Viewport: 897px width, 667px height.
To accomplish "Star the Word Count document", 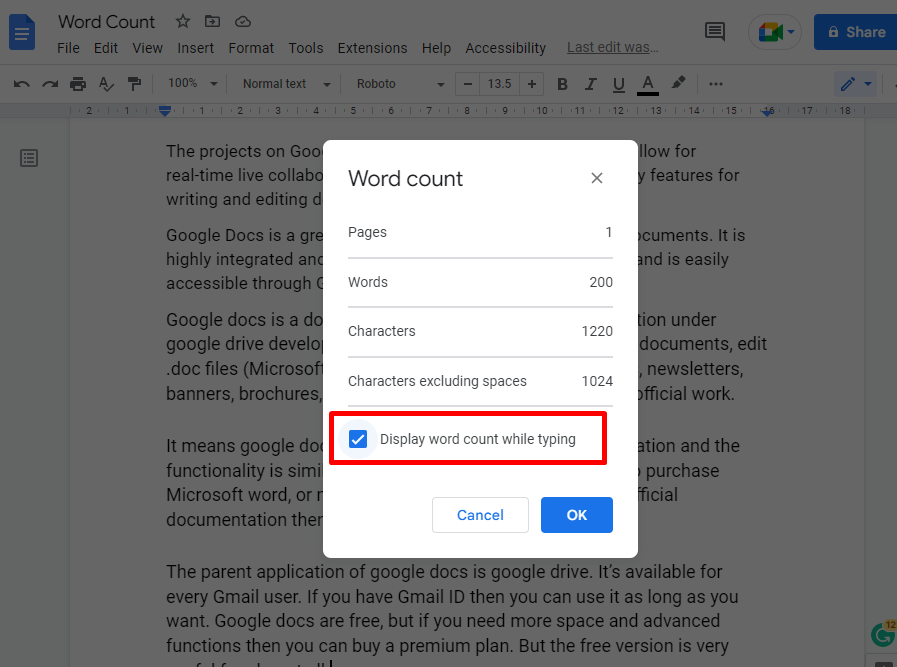I will [182, 22].
